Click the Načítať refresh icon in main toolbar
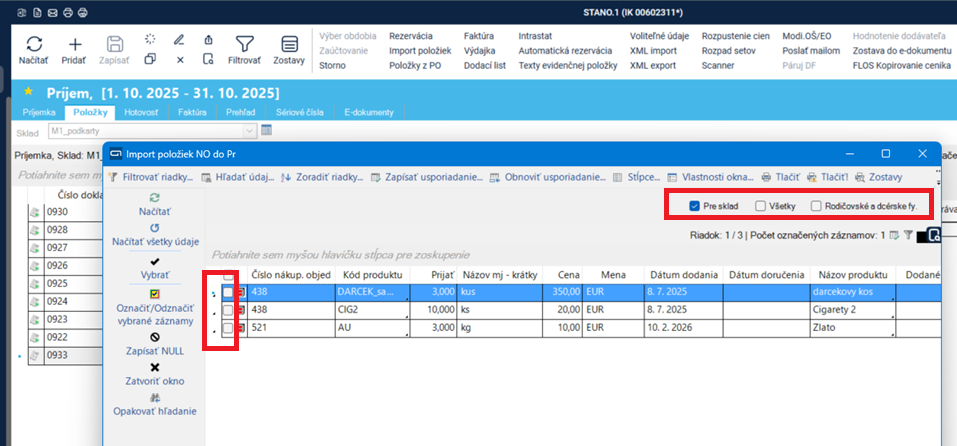957x446 pixels. (x=32, y=45)
